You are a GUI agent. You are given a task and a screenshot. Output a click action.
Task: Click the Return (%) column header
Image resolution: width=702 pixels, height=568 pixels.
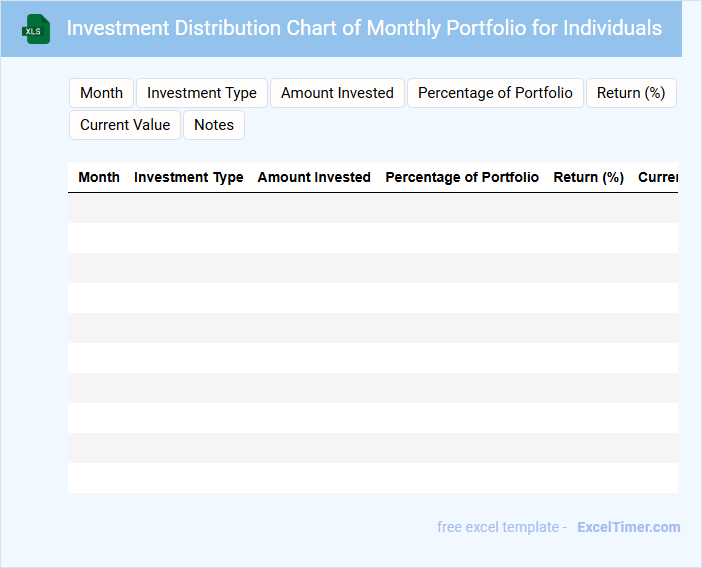tap(588, 177)
